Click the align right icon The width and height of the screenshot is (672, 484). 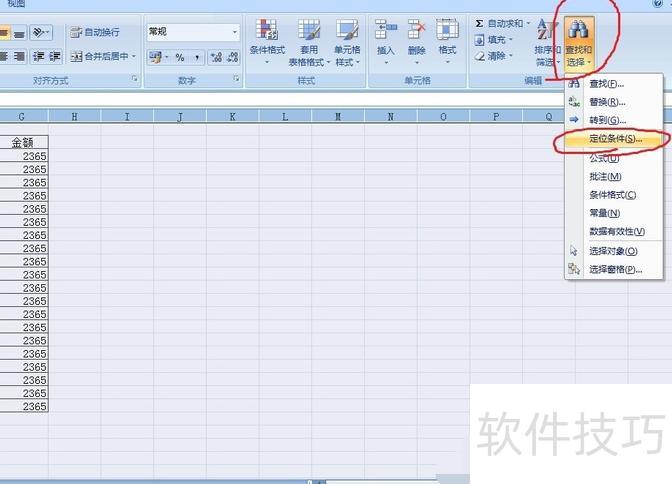click(19, 57)
